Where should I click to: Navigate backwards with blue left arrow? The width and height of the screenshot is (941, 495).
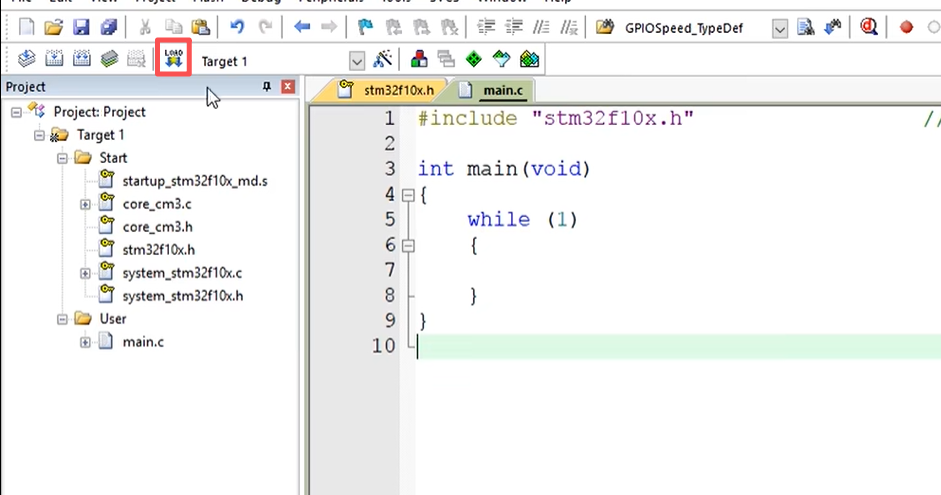point(302,27)
